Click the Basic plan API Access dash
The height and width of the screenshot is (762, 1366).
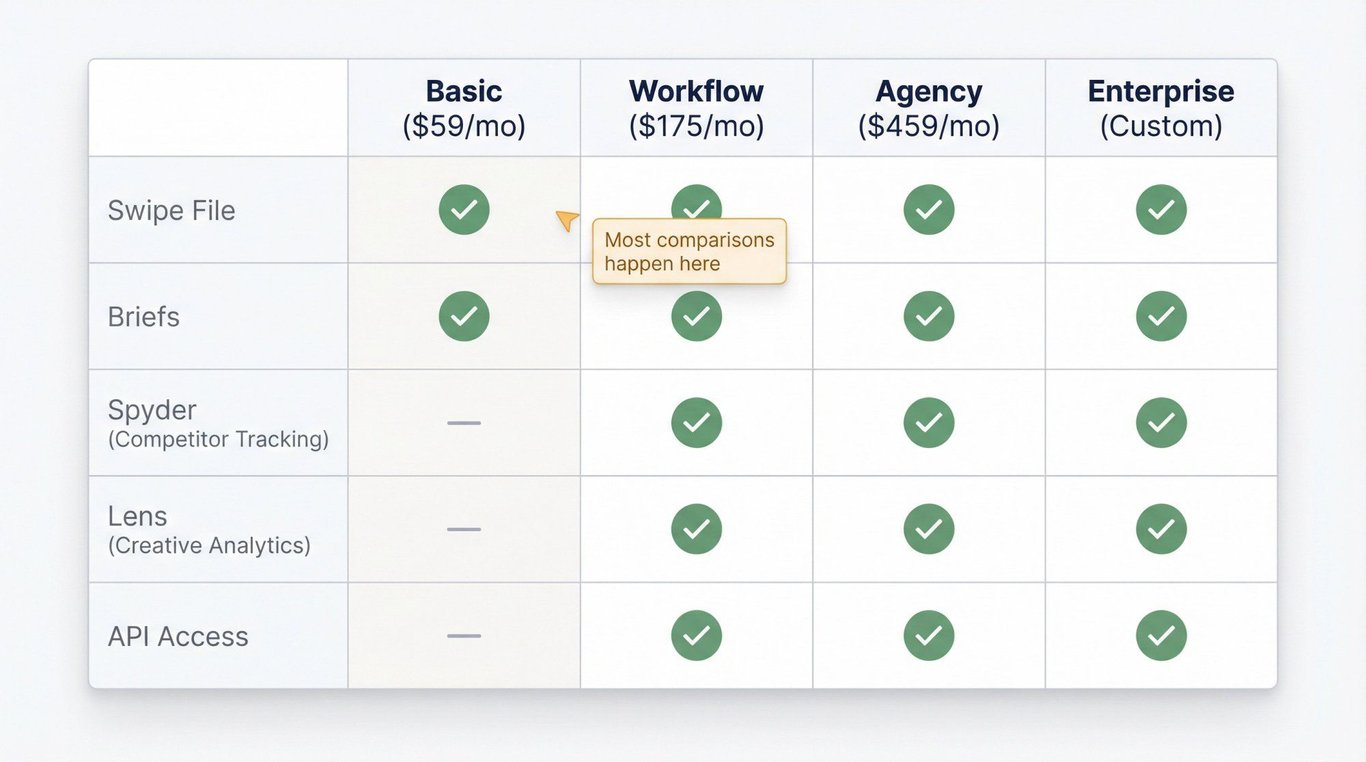(464, 635)
